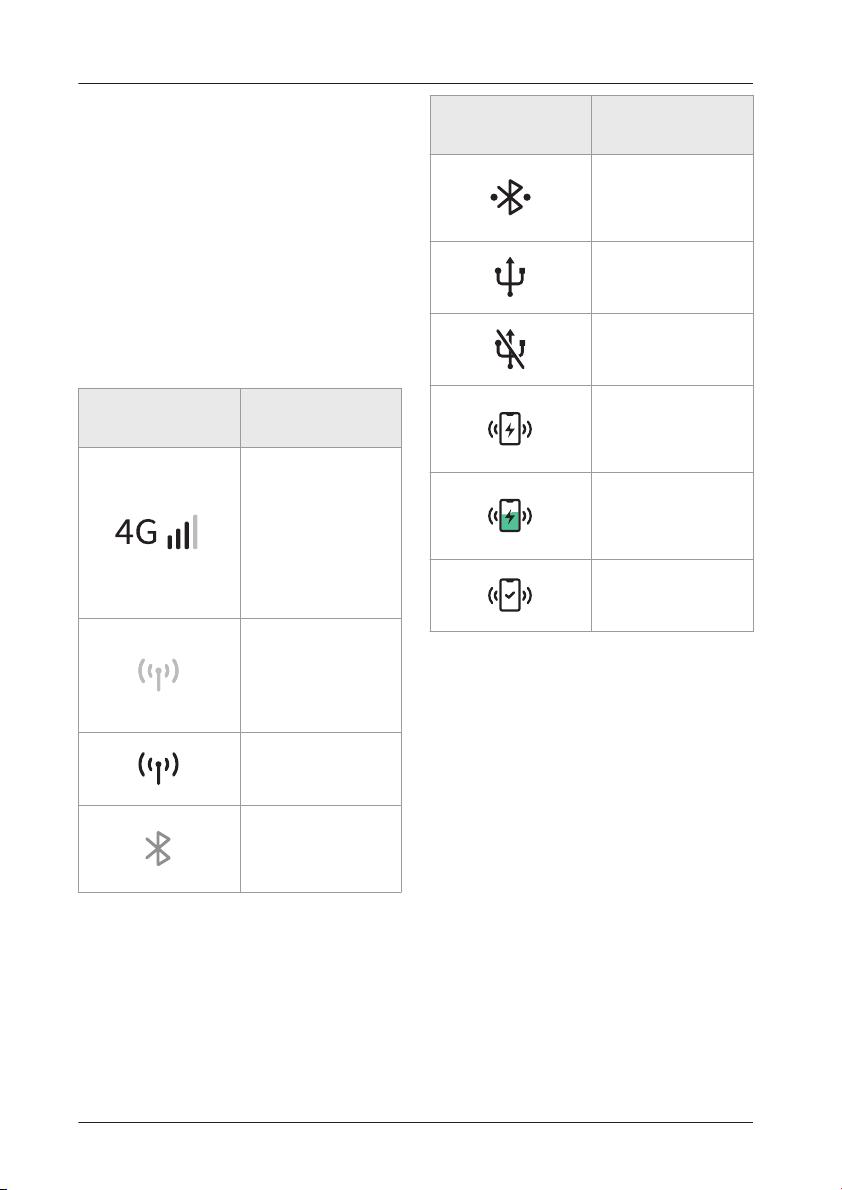
Task: Click the empty cell beside the USB icon
Action: pyautogui.click(x=672, y=277)
